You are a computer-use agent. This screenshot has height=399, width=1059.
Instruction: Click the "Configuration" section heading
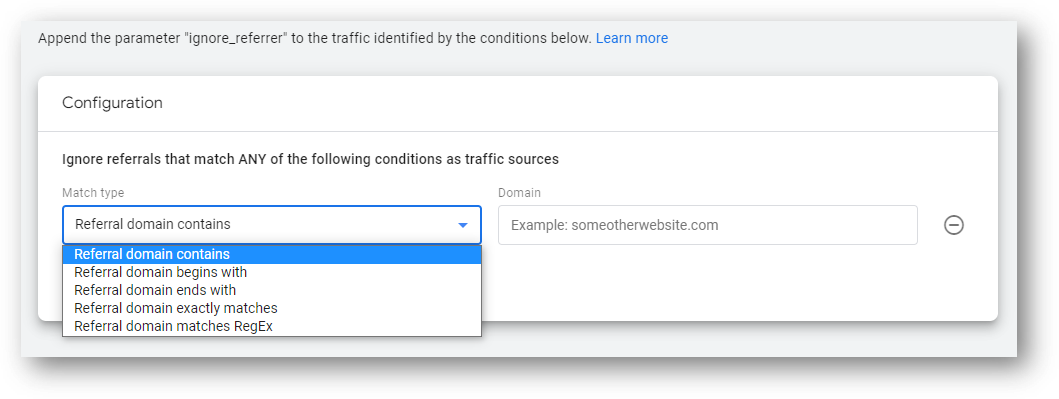(x=112, y=103)
